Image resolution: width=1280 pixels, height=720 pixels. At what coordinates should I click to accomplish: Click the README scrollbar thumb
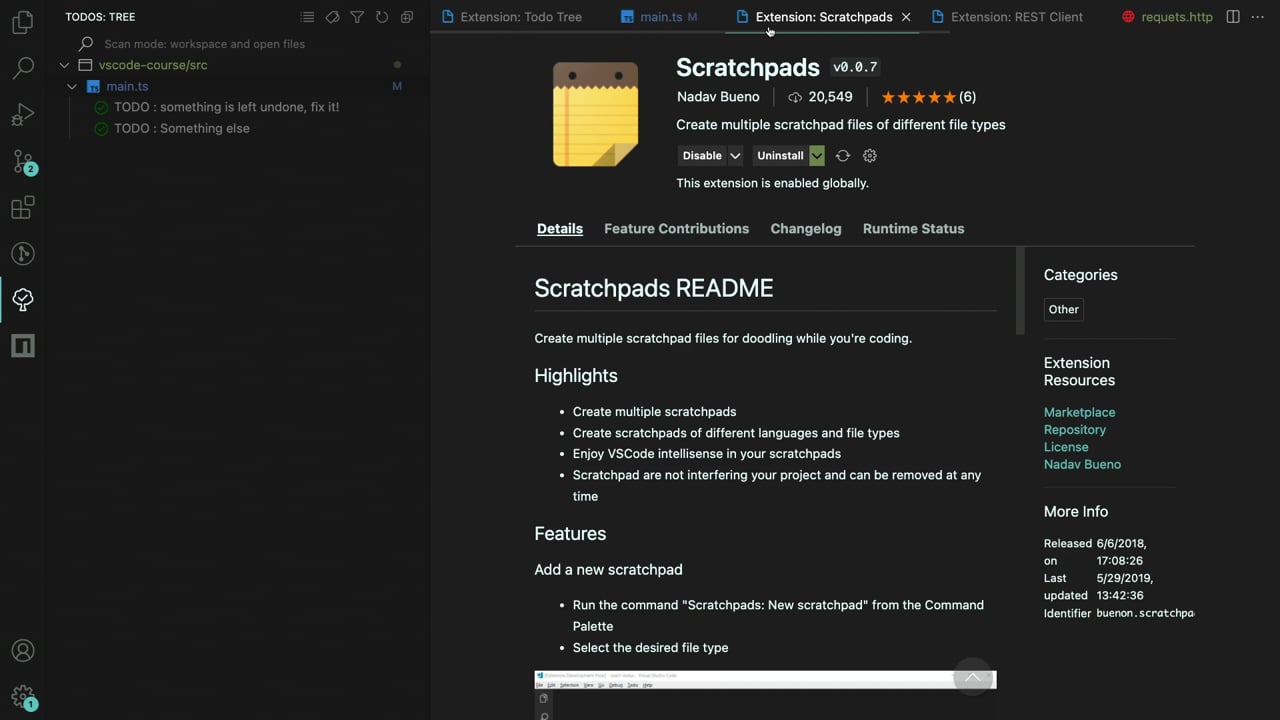tap(1020, 291)
